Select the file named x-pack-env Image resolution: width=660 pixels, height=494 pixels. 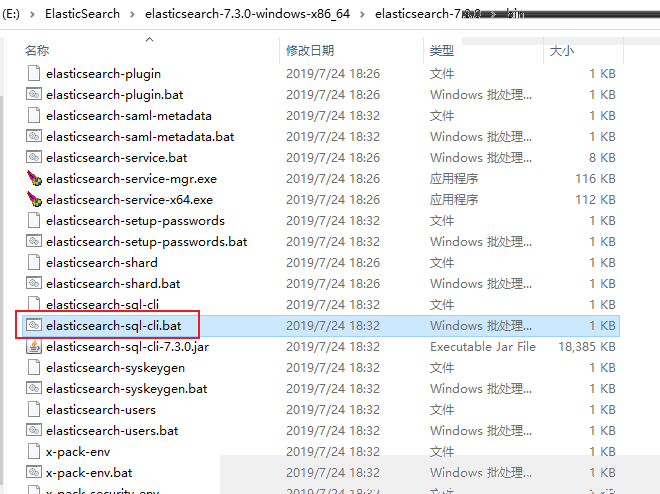(78, 452)
